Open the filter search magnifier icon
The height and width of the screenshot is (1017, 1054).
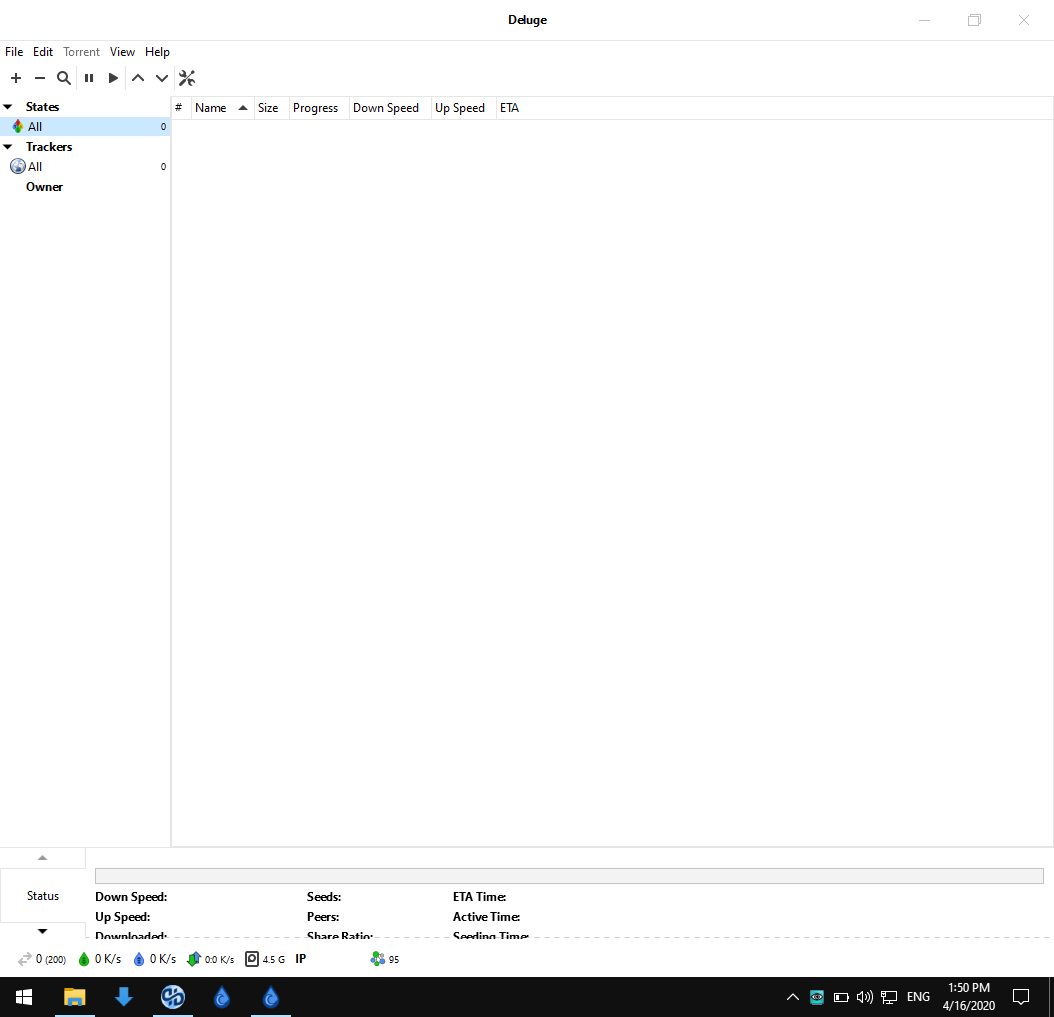click(64, 78)
